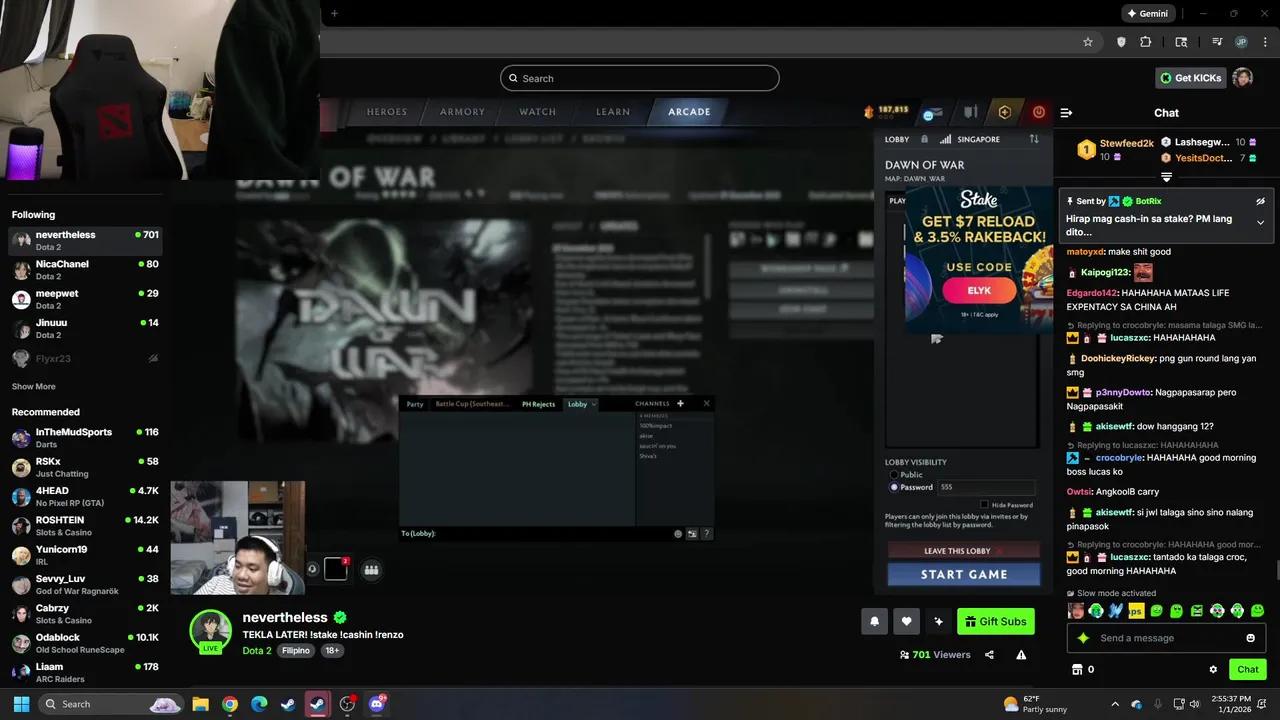1280x720 pixels.
Task: Open Dota chat emoticon picker
Action: coord(678,534)
